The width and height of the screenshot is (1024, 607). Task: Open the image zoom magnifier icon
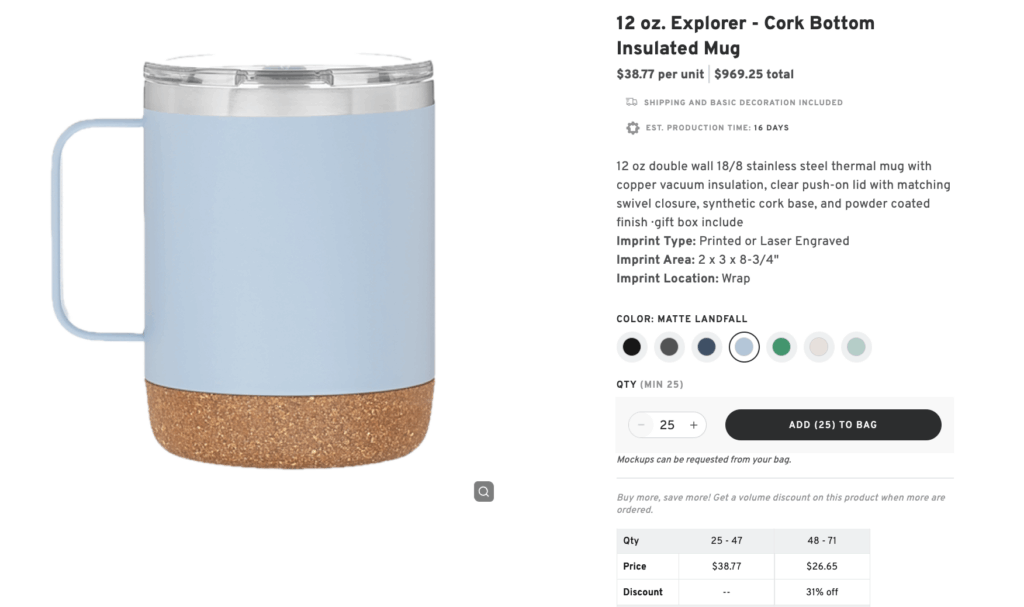click(x=484, y=491)
